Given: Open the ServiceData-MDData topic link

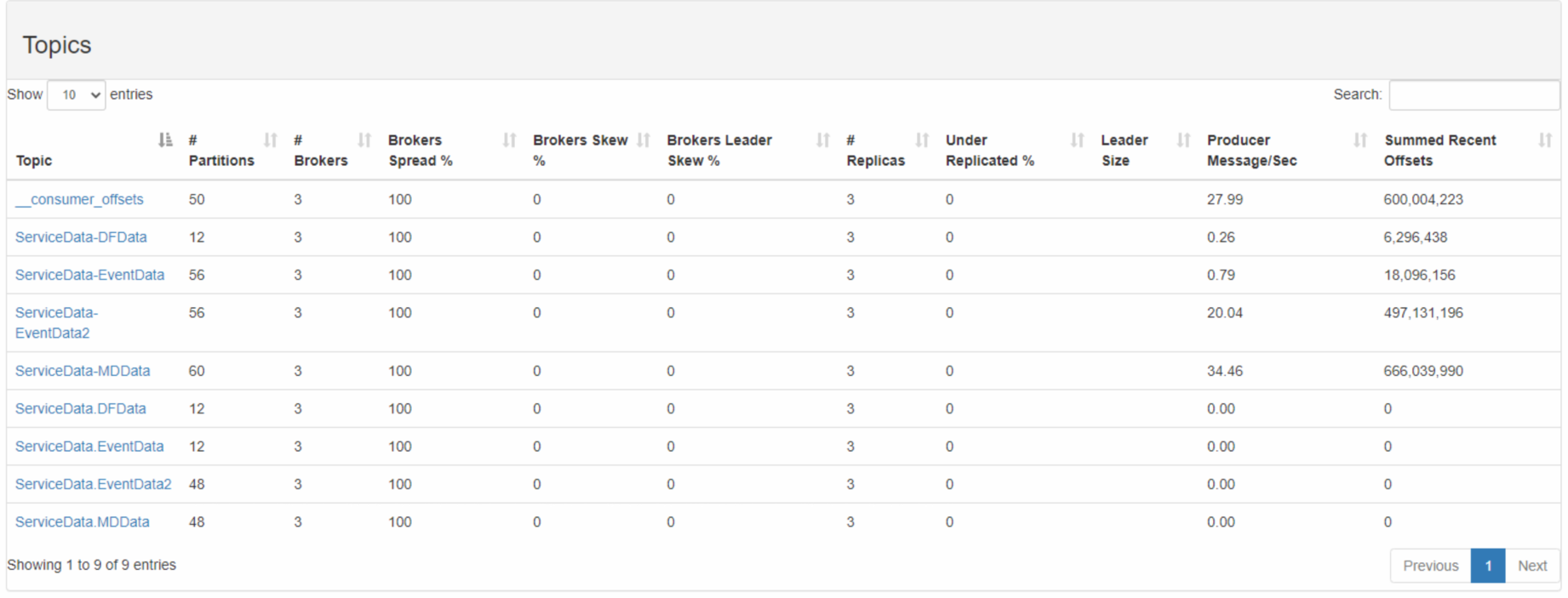Looking at the screenshot, I should (x=83, y=371).
